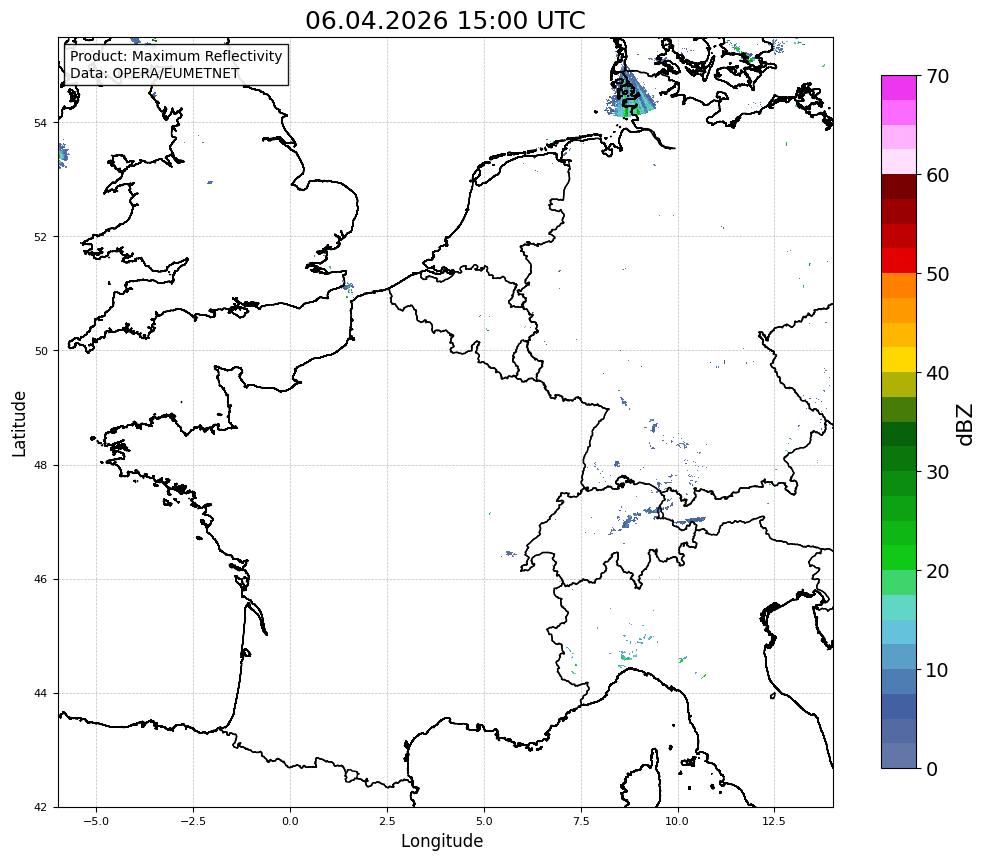Click the Latitude axis label
The image size is (985, 860).
[19, 423]
